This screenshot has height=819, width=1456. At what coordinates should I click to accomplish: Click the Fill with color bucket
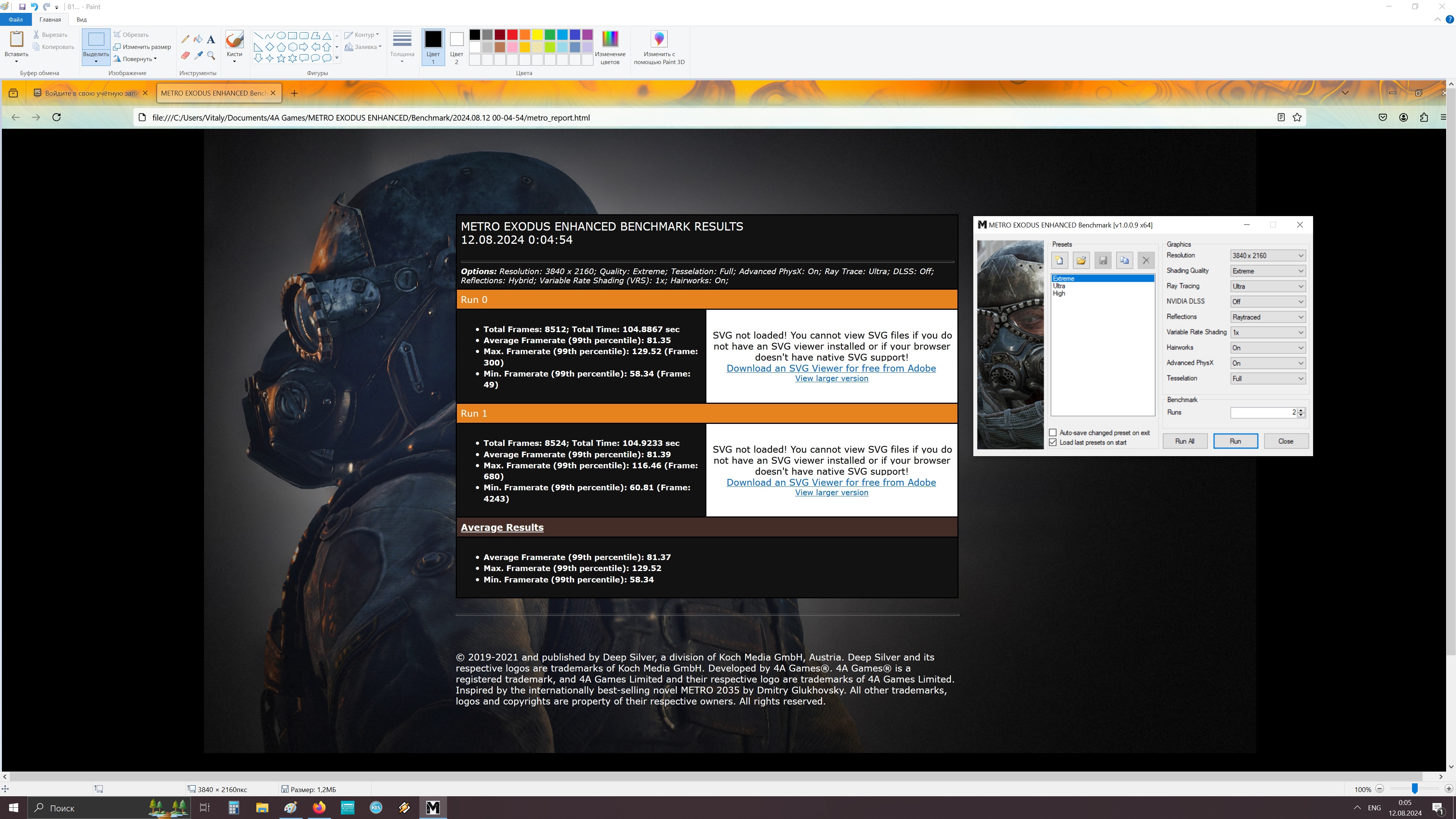point(198,39)
